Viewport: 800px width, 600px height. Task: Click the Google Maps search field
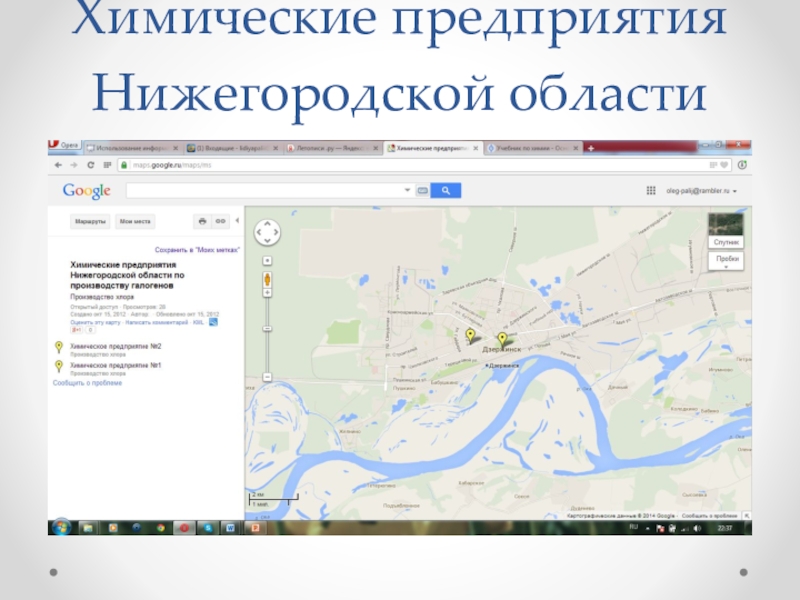270,190
